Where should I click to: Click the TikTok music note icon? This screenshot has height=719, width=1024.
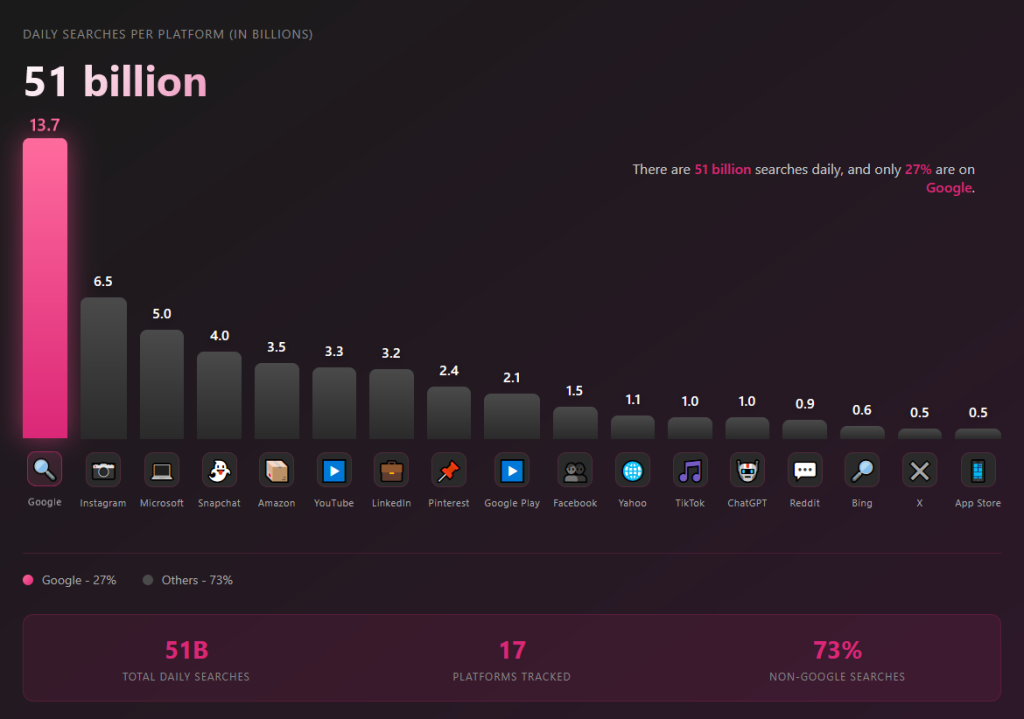click(690, 471)
